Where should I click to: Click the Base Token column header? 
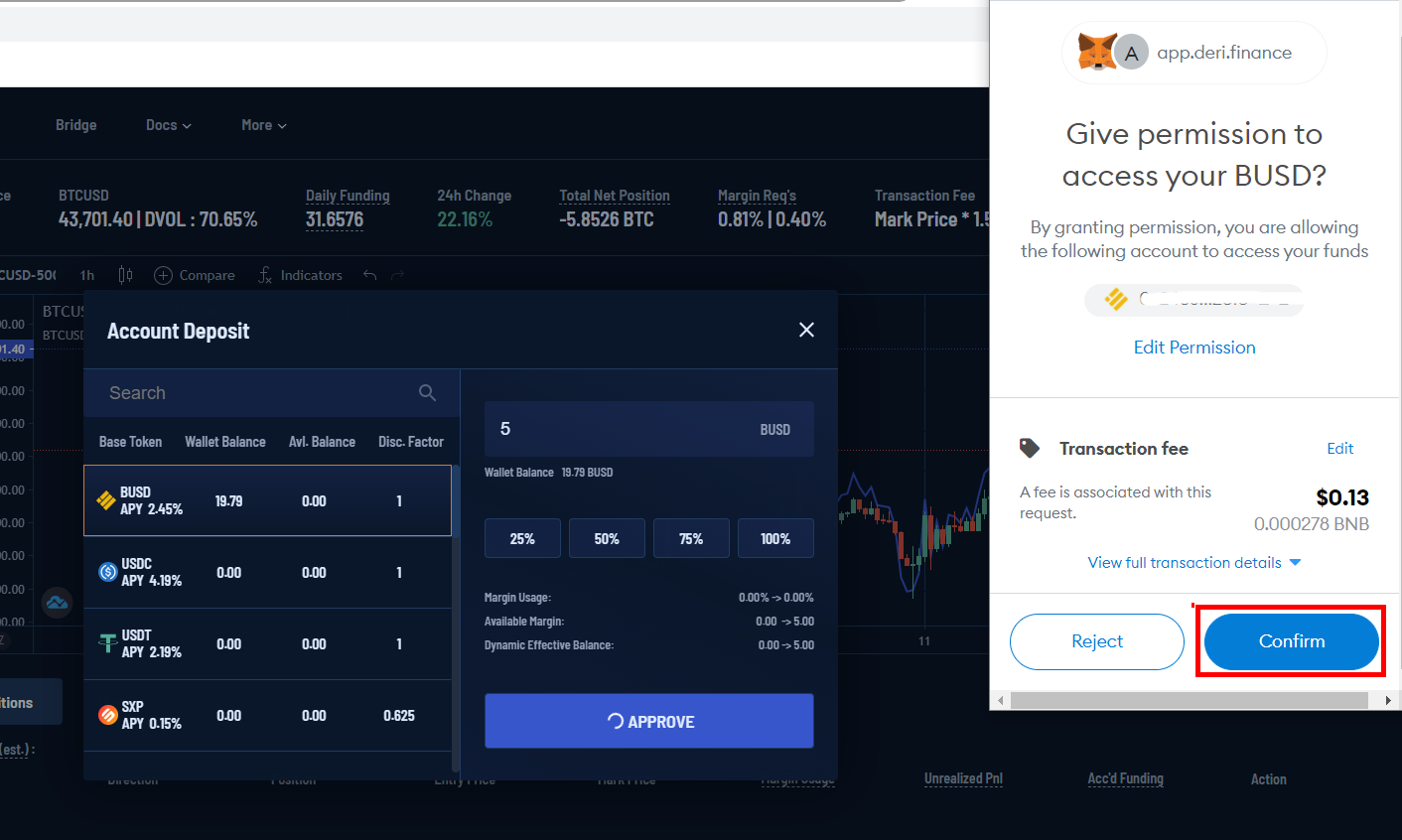[x=130, y=442]
